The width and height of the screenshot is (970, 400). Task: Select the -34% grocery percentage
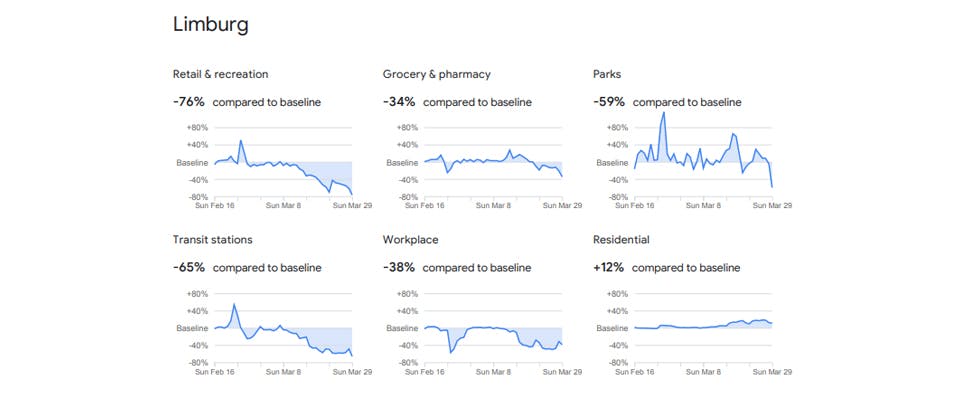[398, 102]
